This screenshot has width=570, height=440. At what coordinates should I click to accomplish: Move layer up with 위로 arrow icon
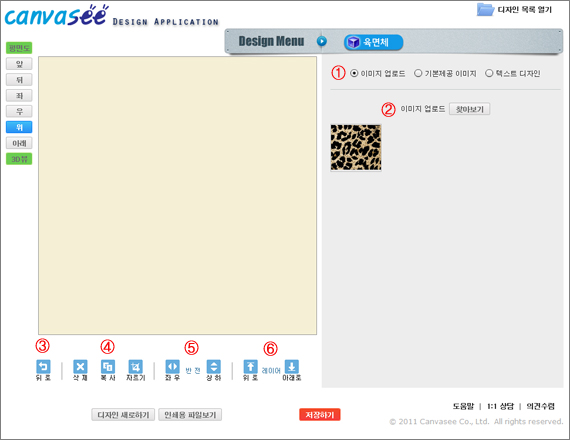click(250, 366)
